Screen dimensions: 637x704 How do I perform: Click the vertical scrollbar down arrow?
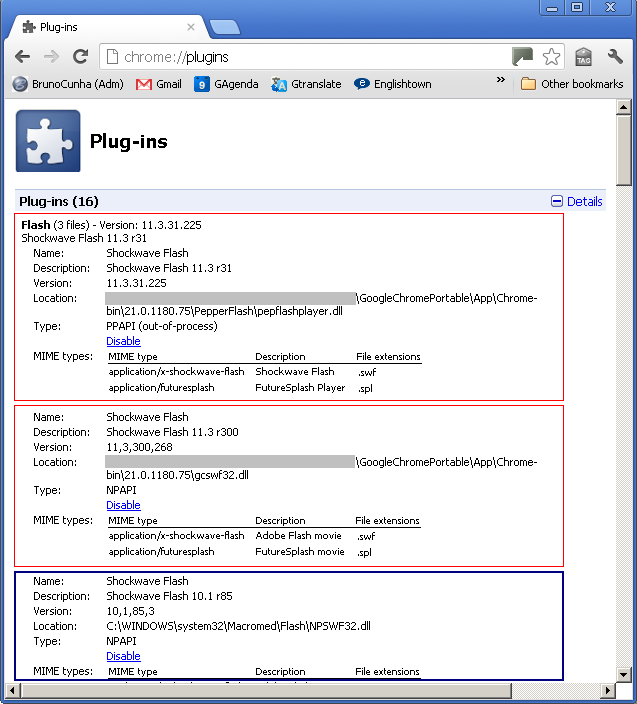[x=624, y=674]
